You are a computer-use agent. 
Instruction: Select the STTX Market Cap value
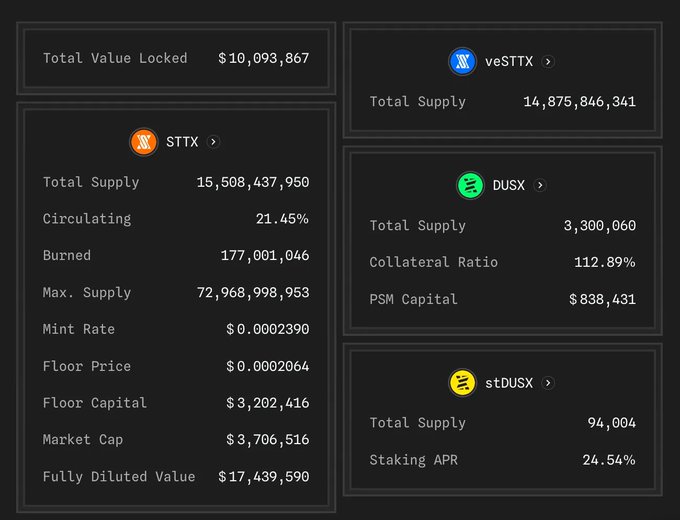click(x=267, y=439)
